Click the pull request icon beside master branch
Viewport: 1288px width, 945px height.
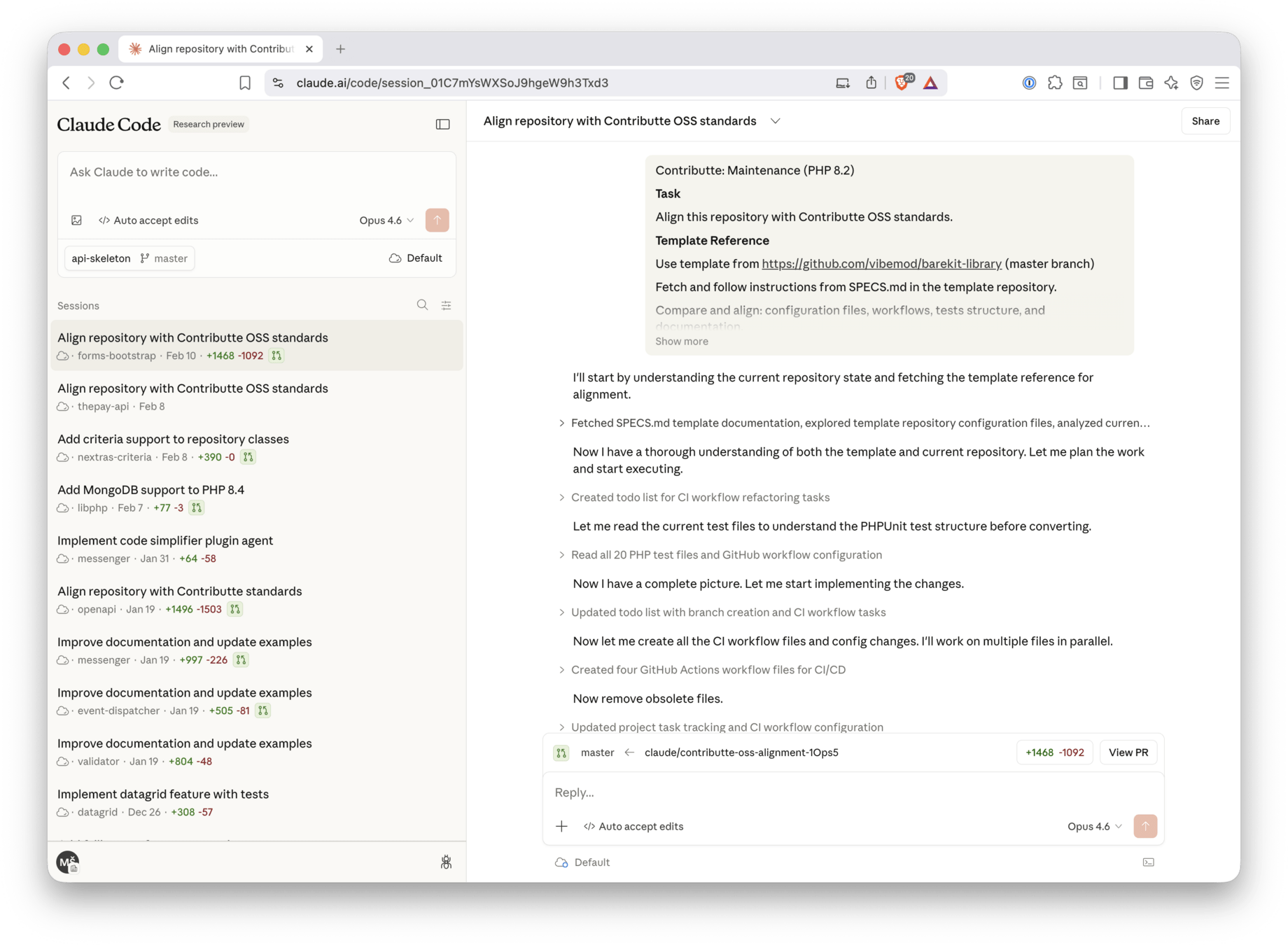pyautogui.click(x=561, y=752)
